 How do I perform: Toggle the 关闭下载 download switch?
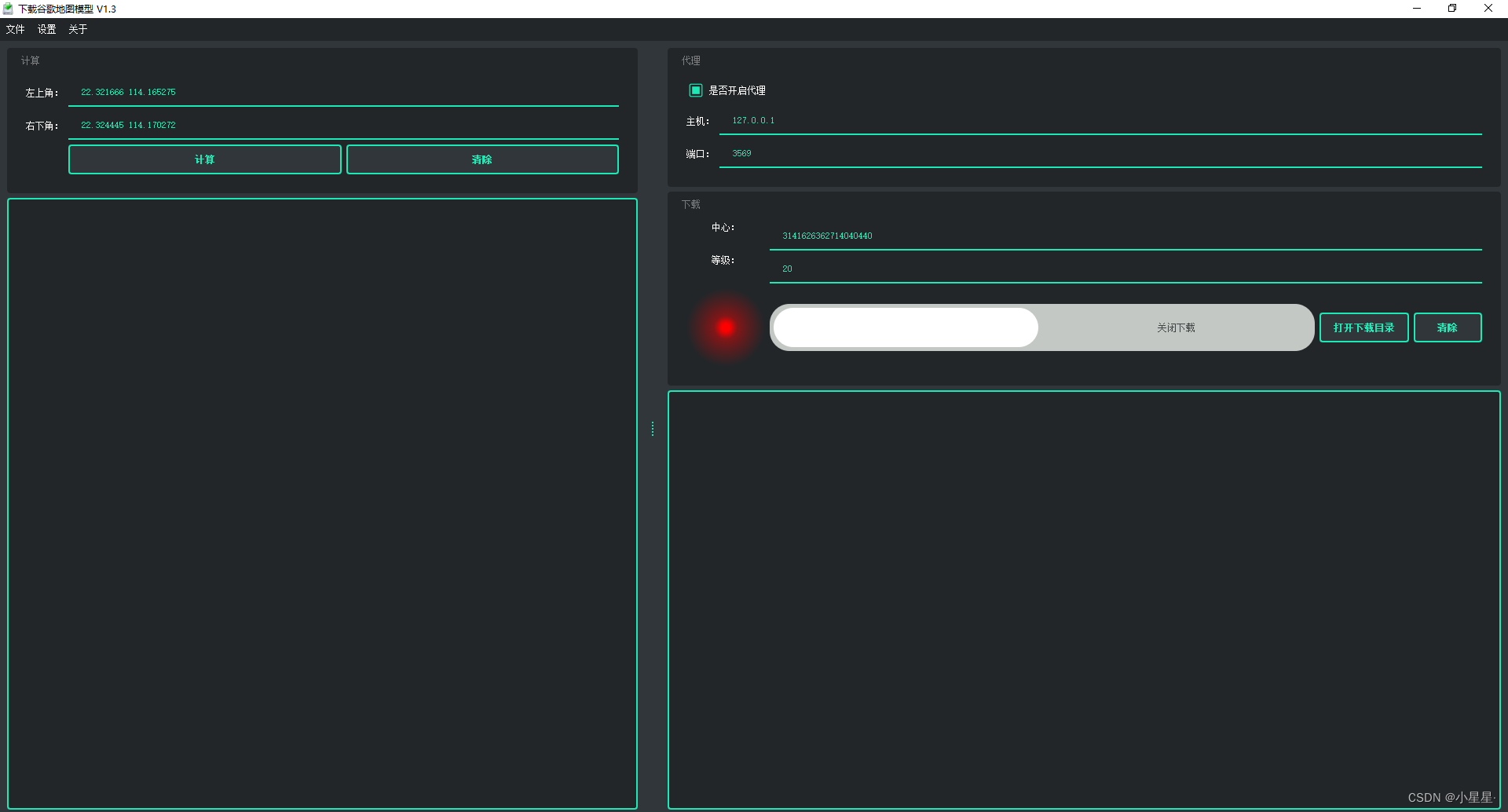(1042, 327)
